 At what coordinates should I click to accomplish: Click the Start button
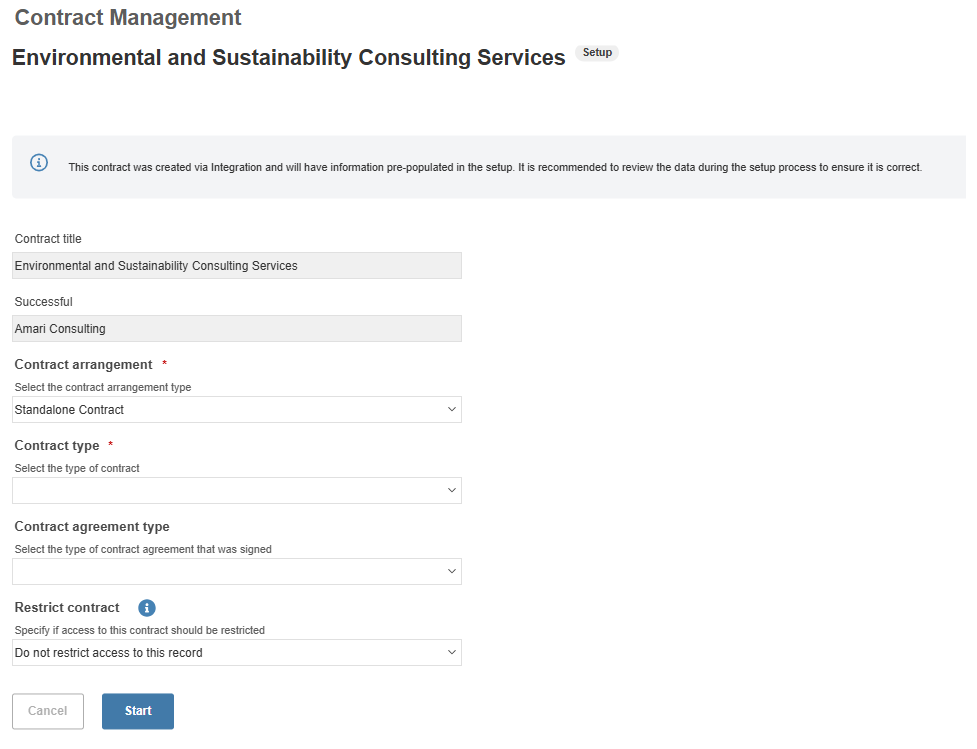(x=138, y=711)
